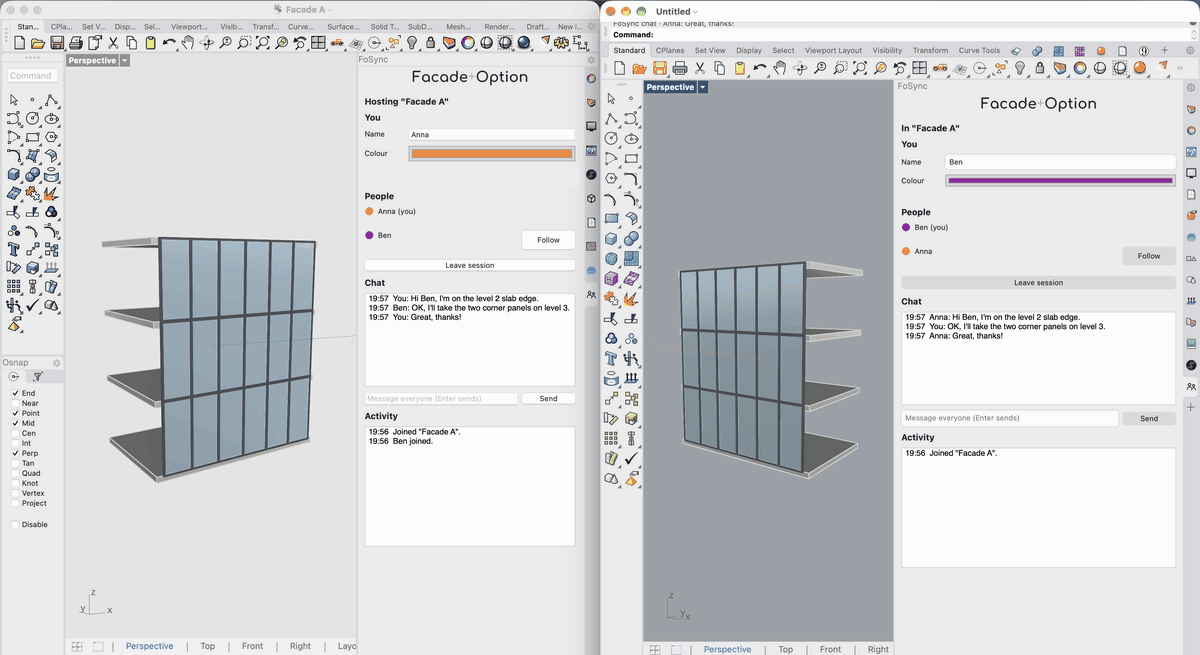
Task: Open FoSync panel gear menu in Facade A window
Action: [591, 60]
